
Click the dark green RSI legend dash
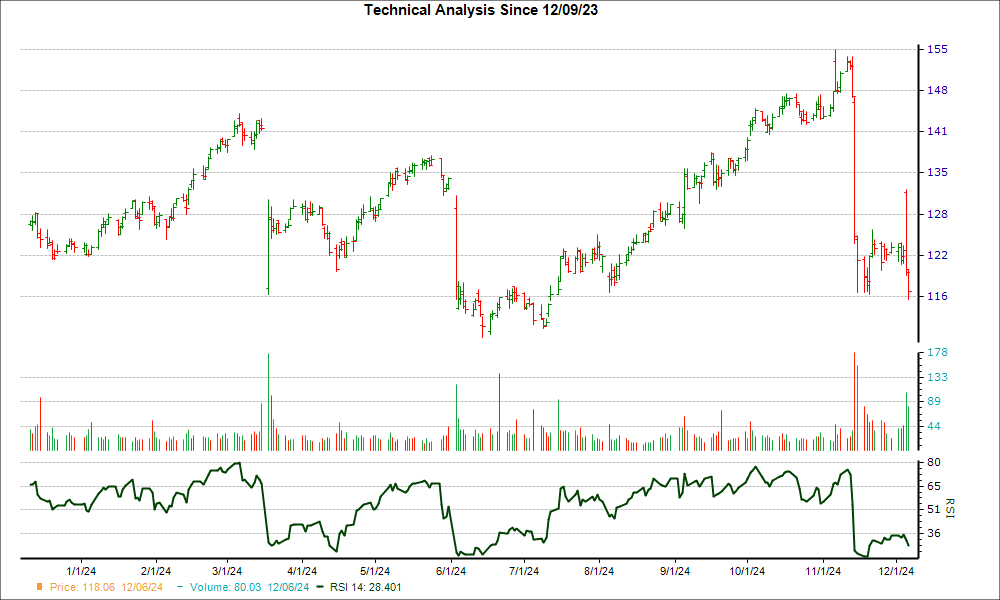(x=320, y=587)
